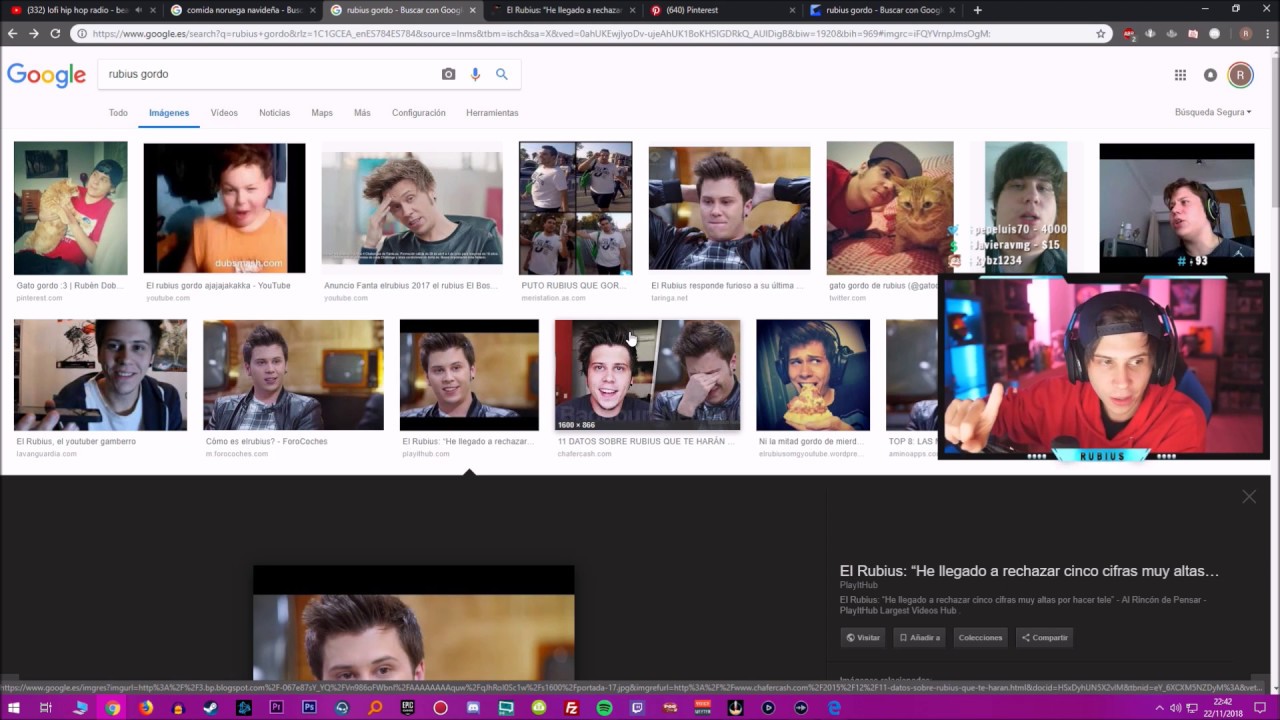Open a new browser tab
The height and width of the screenshot is (720, 1280).
click(977, 10)
